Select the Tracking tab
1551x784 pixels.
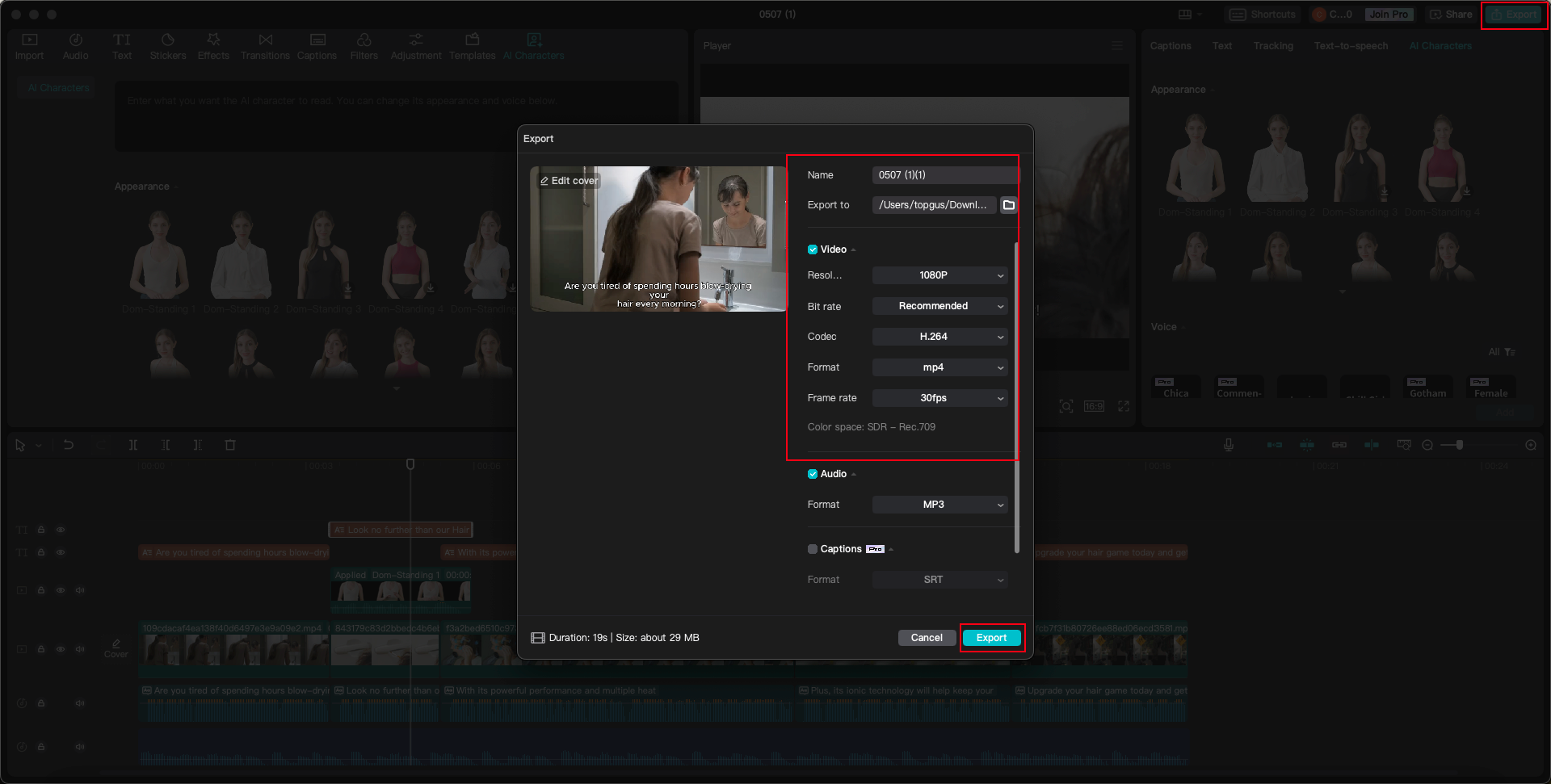tap(1273, 46)
